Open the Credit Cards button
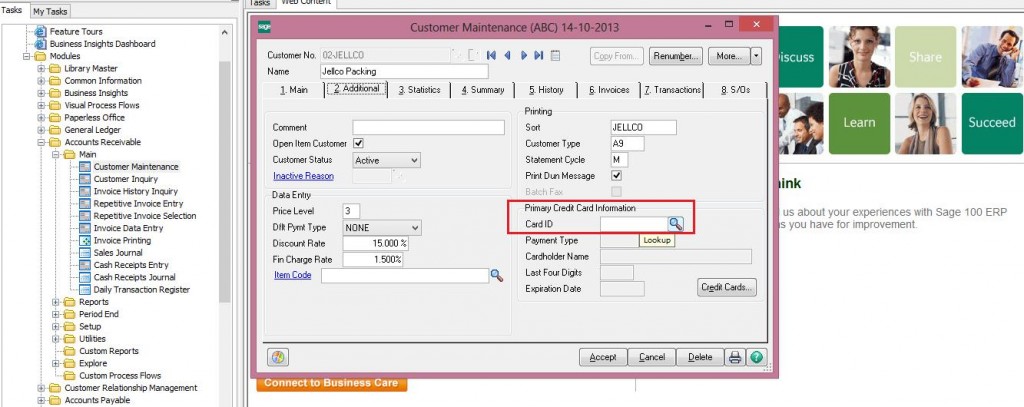Image resolution: width=1024 pixels, height=407 pixels. pyautogui.click(x=727, y=287)
